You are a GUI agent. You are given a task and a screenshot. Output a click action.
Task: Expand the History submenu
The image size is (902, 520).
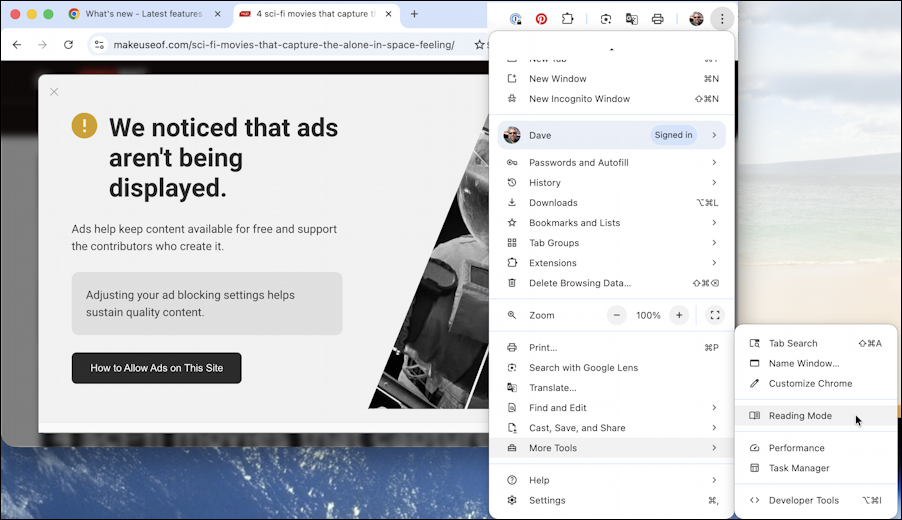[x=612, y=183]
